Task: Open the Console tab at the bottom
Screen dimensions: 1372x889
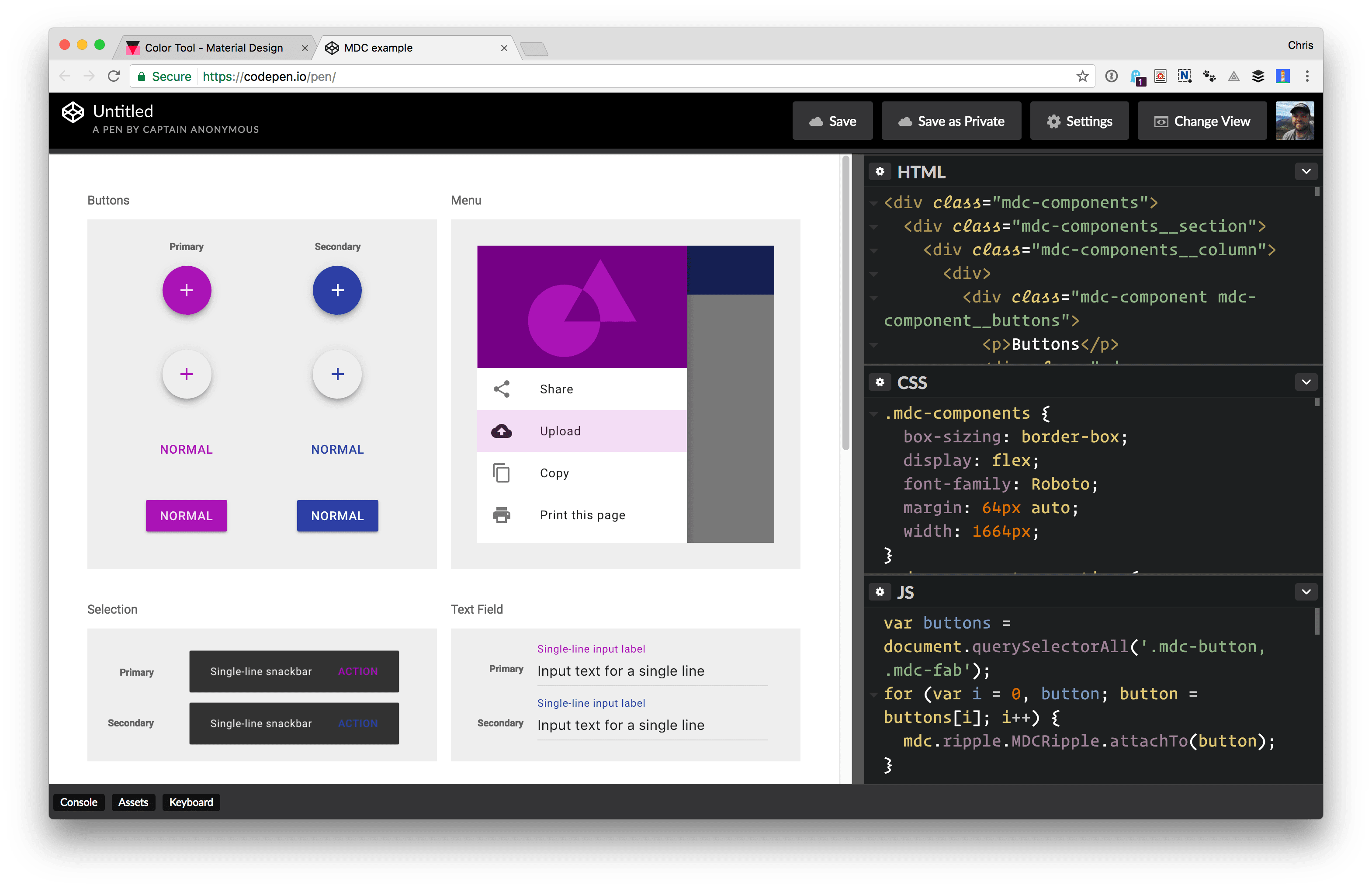Action: (x=78, y=802)
